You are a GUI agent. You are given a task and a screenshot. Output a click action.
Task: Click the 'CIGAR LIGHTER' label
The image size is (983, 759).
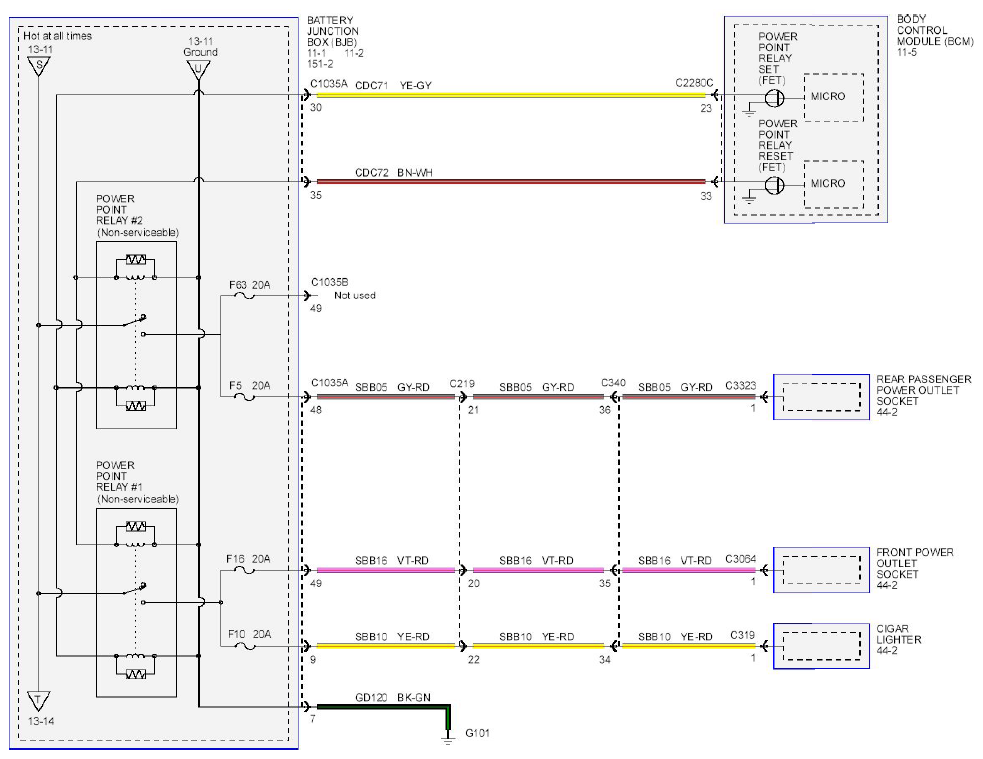[x=898, y=634]
